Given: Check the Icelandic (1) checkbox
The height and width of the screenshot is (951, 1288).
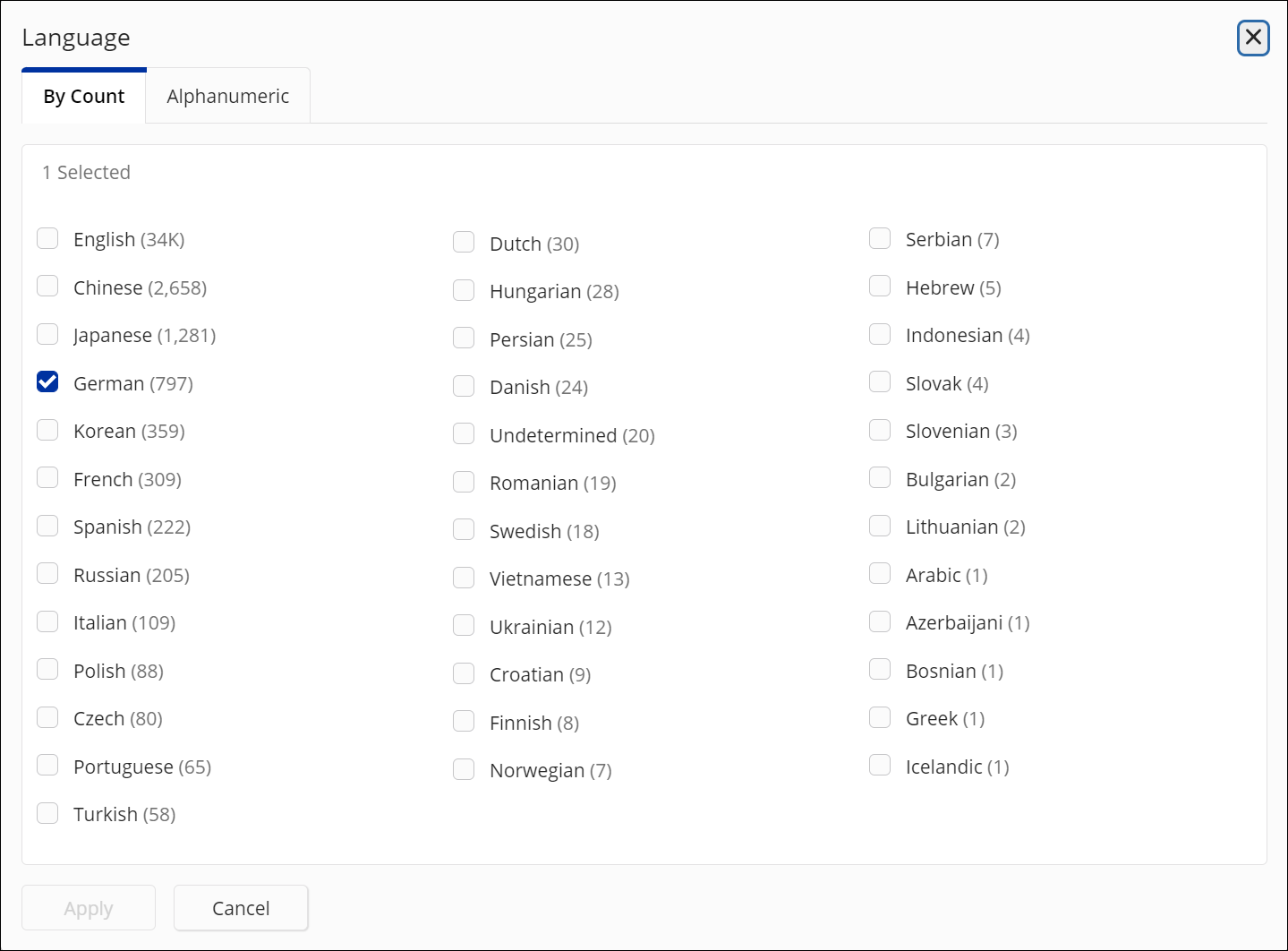Looking at the screenshot, I should click(880, 766).
